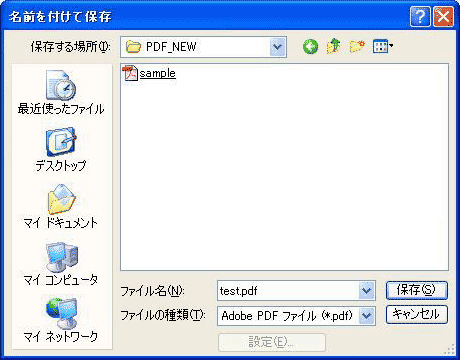Click the help question mark button
This screenshot has height=360, width=460.
420,16
